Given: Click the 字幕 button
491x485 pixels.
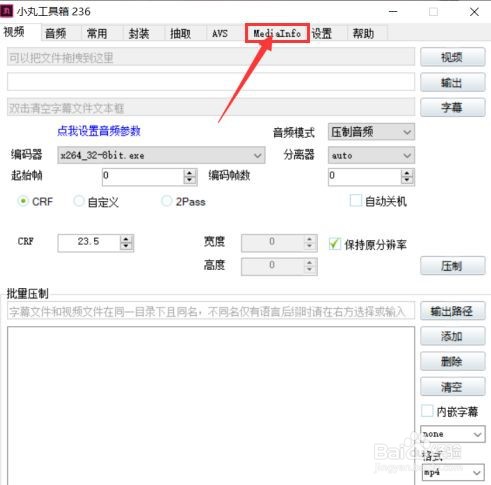Looking at the screenshot, I should [452, 107].
